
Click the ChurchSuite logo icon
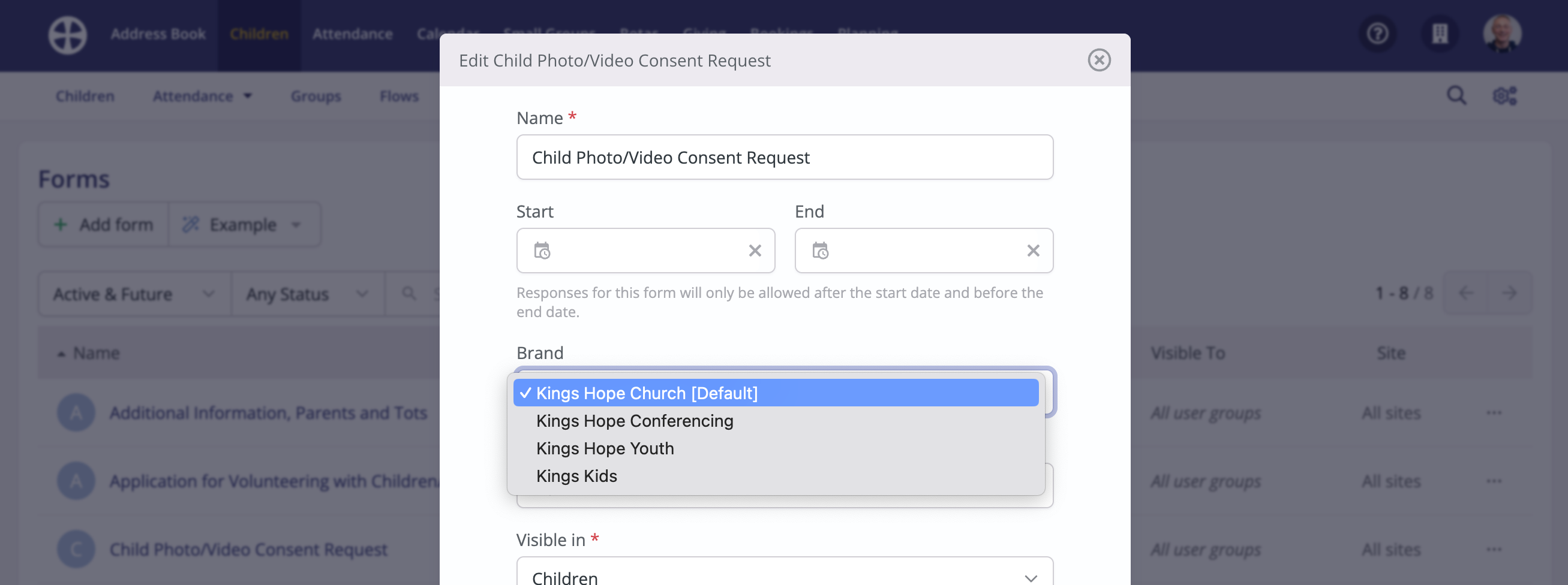tap(68, 35)
